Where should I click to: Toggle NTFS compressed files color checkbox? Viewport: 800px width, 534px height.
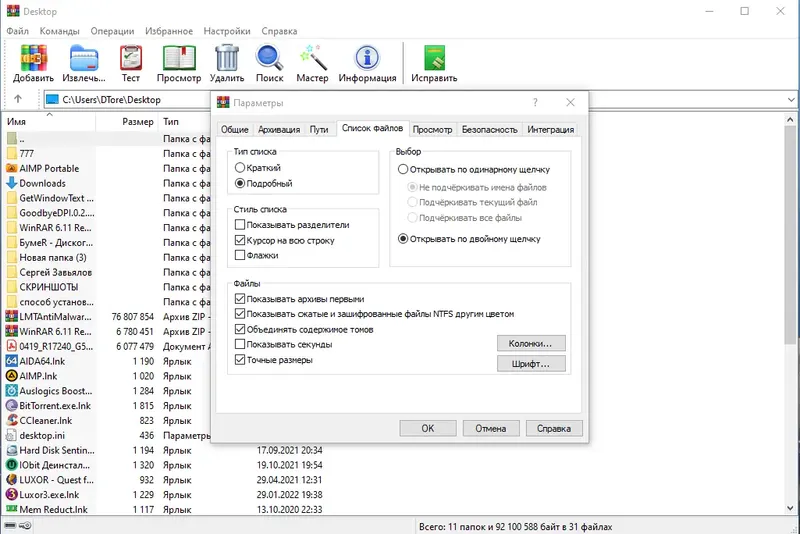240,314
